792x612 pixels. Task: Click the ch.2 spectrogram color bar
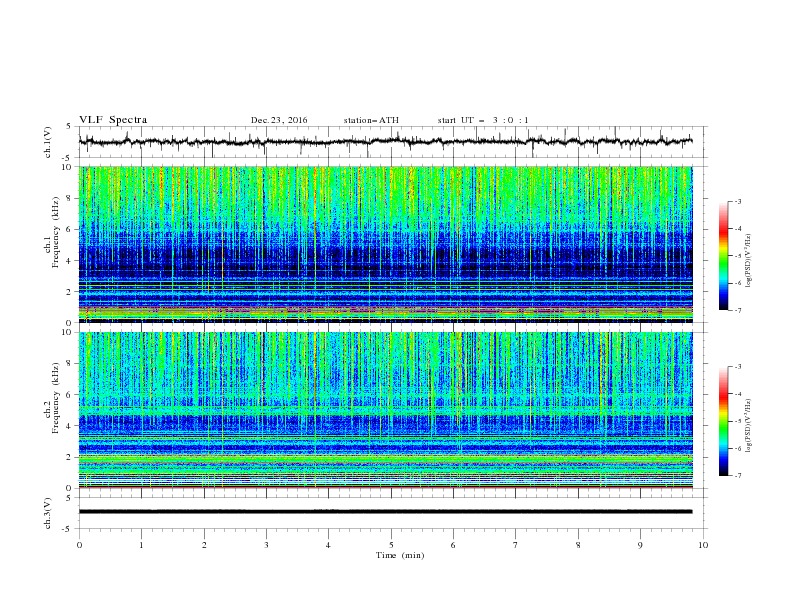[x=723, y=421]
